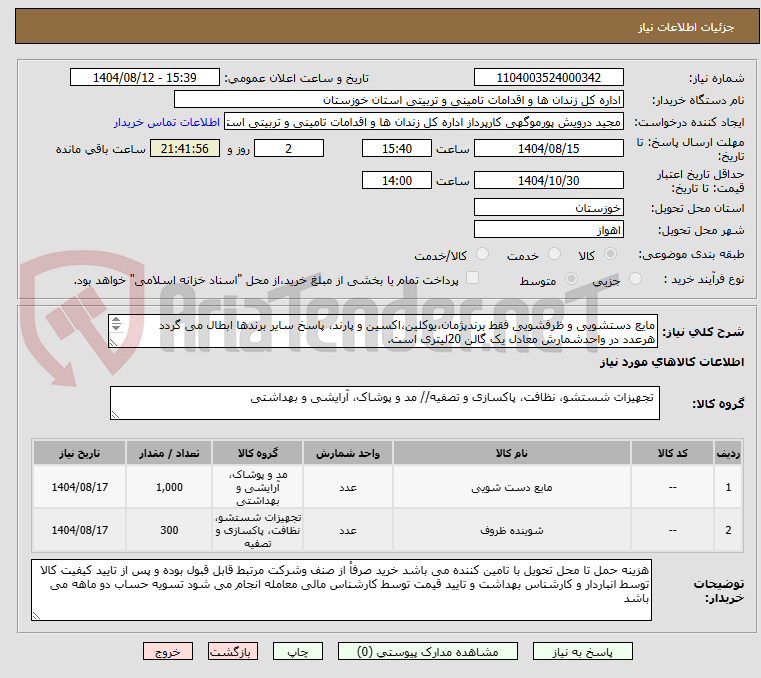Click the quantity cell 1,000

tap(169, 487)
